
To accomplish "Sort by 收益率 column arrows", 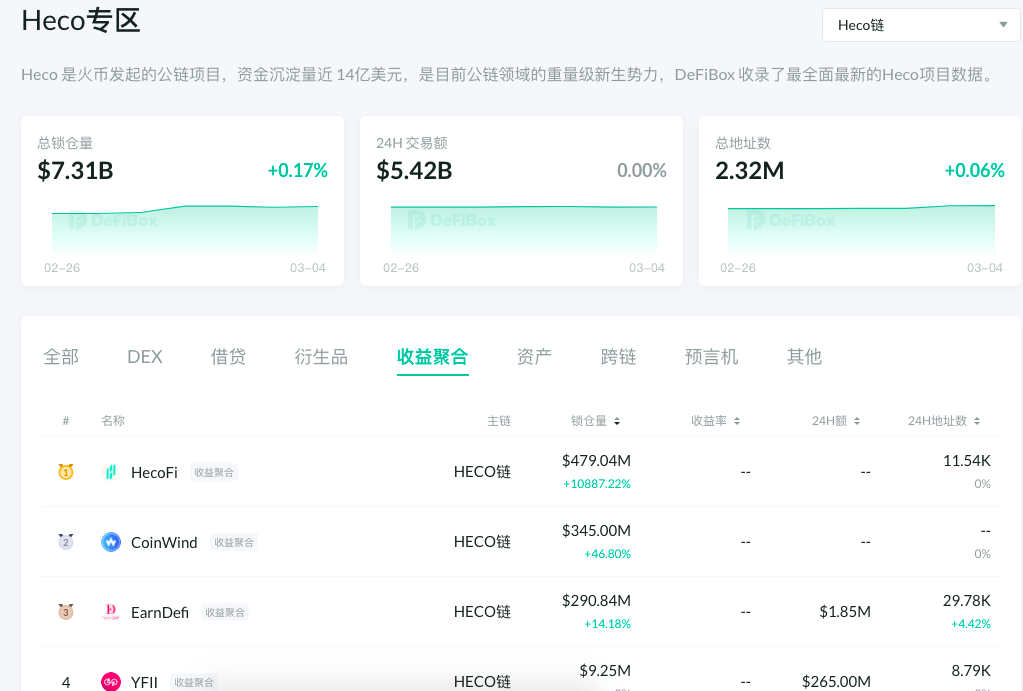I will point(737,421).
